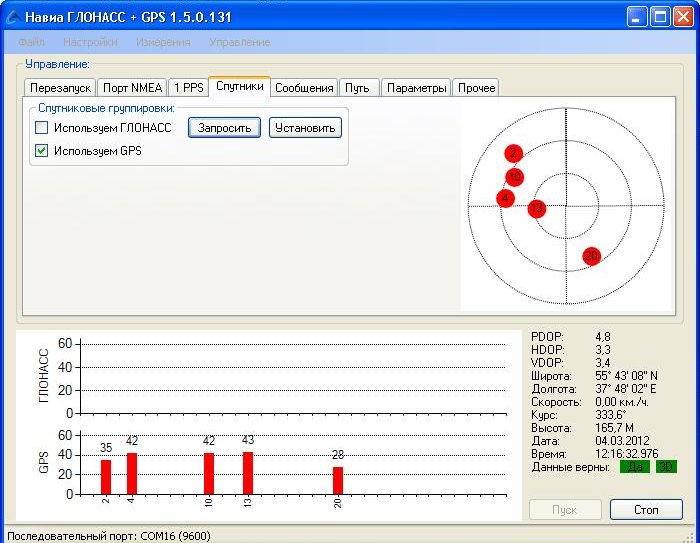Screen dimensions: 700x543
Task: Close the Навиа ГЛОНАСС + GPS window
Action: tap(683, 17)
